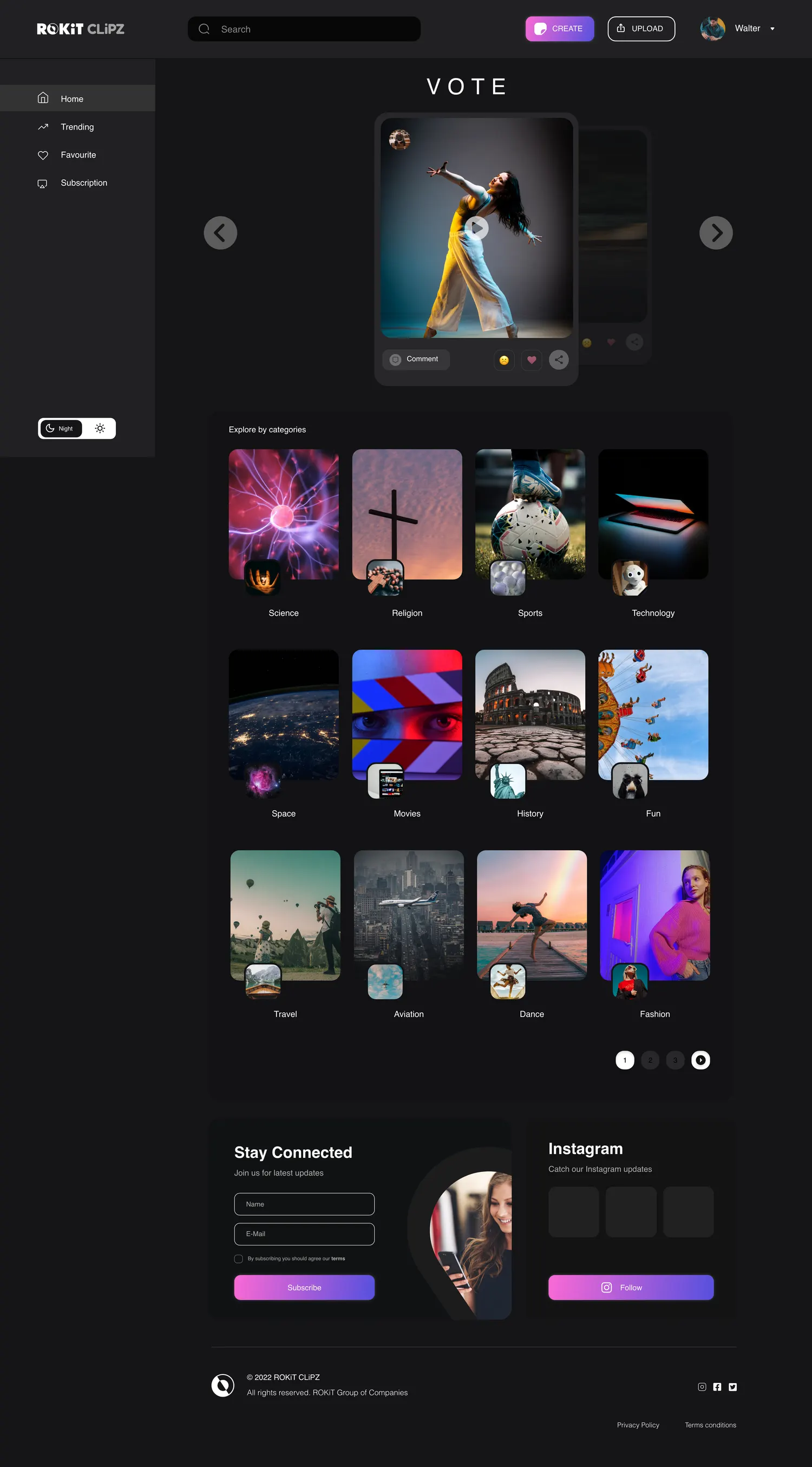
Task: Open Favourite in the sidebar menu
Action: coord(77,155)
